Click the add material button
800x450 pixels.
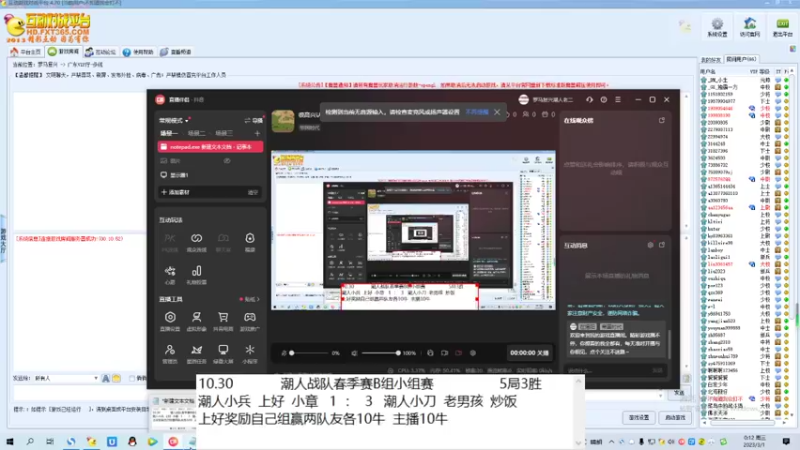point(176,192)
